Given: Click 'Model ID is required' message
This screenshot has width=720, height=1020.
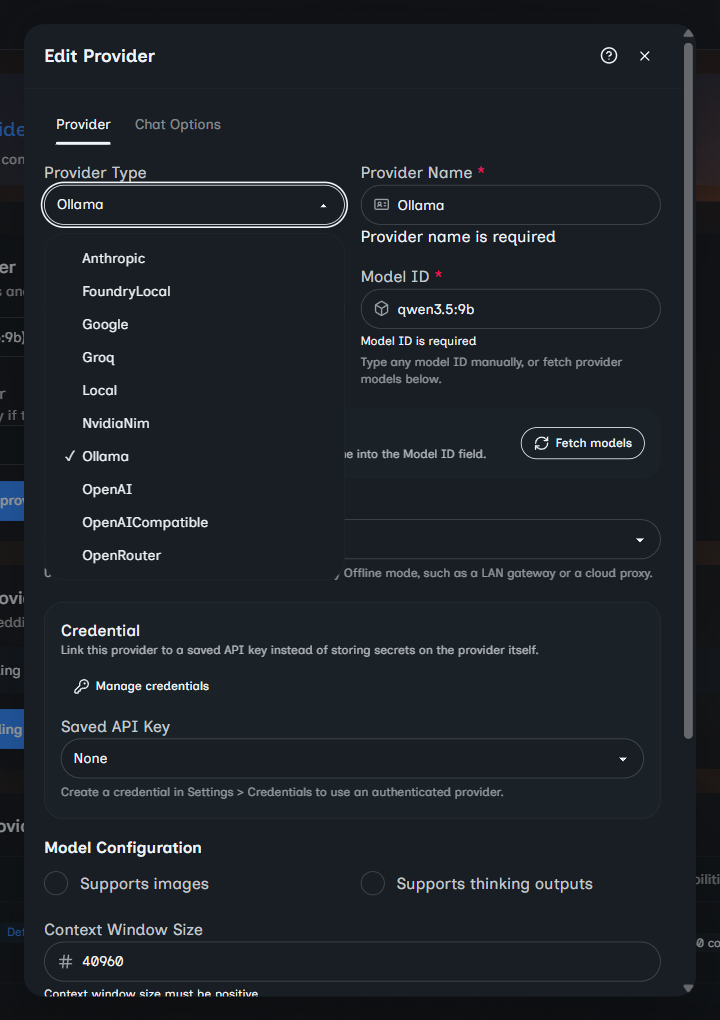Looking at the screenshot, I should [x=418, y=341].
